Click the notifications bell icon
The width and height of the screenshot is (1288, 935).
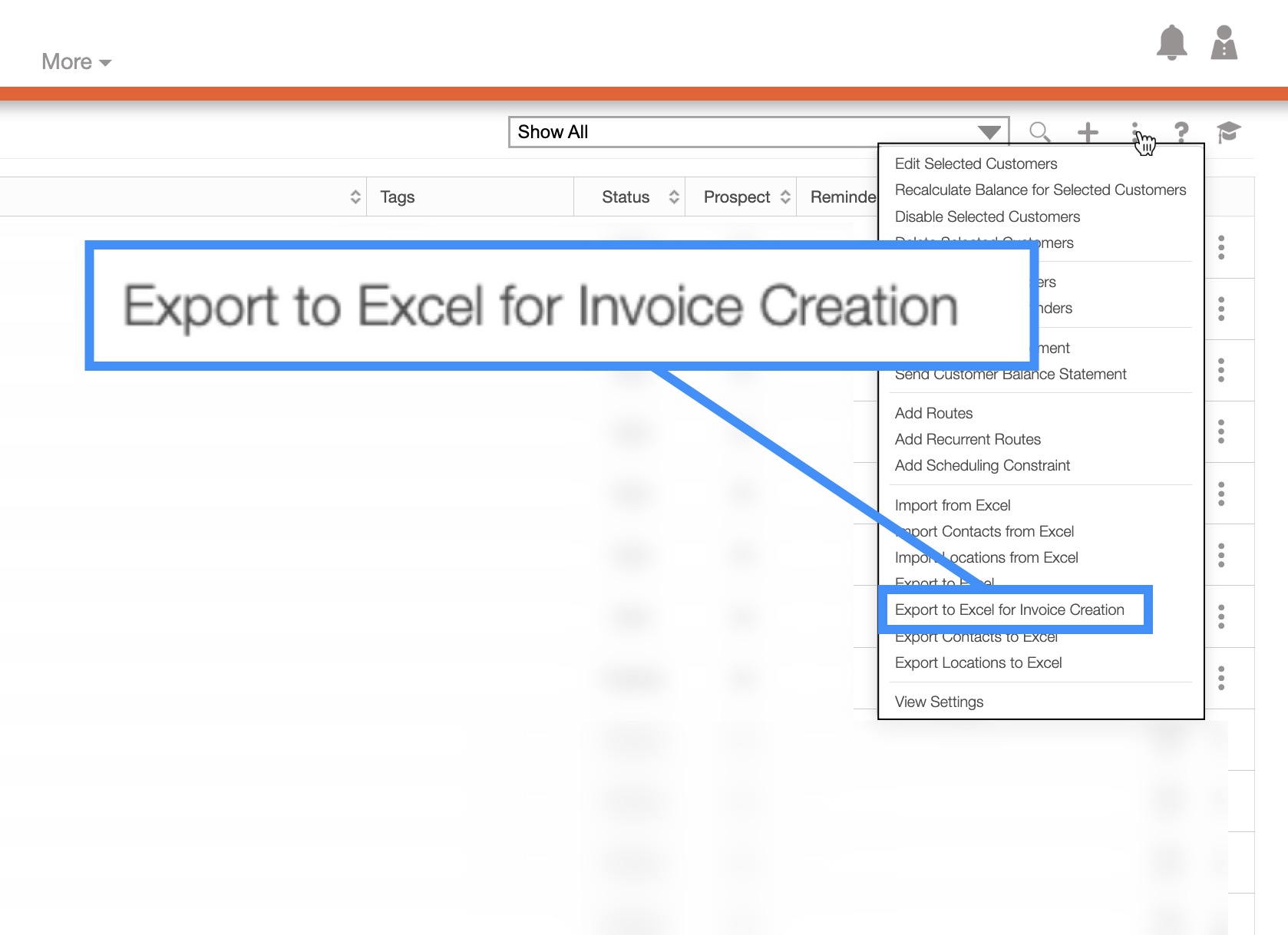coord(1171,42)
